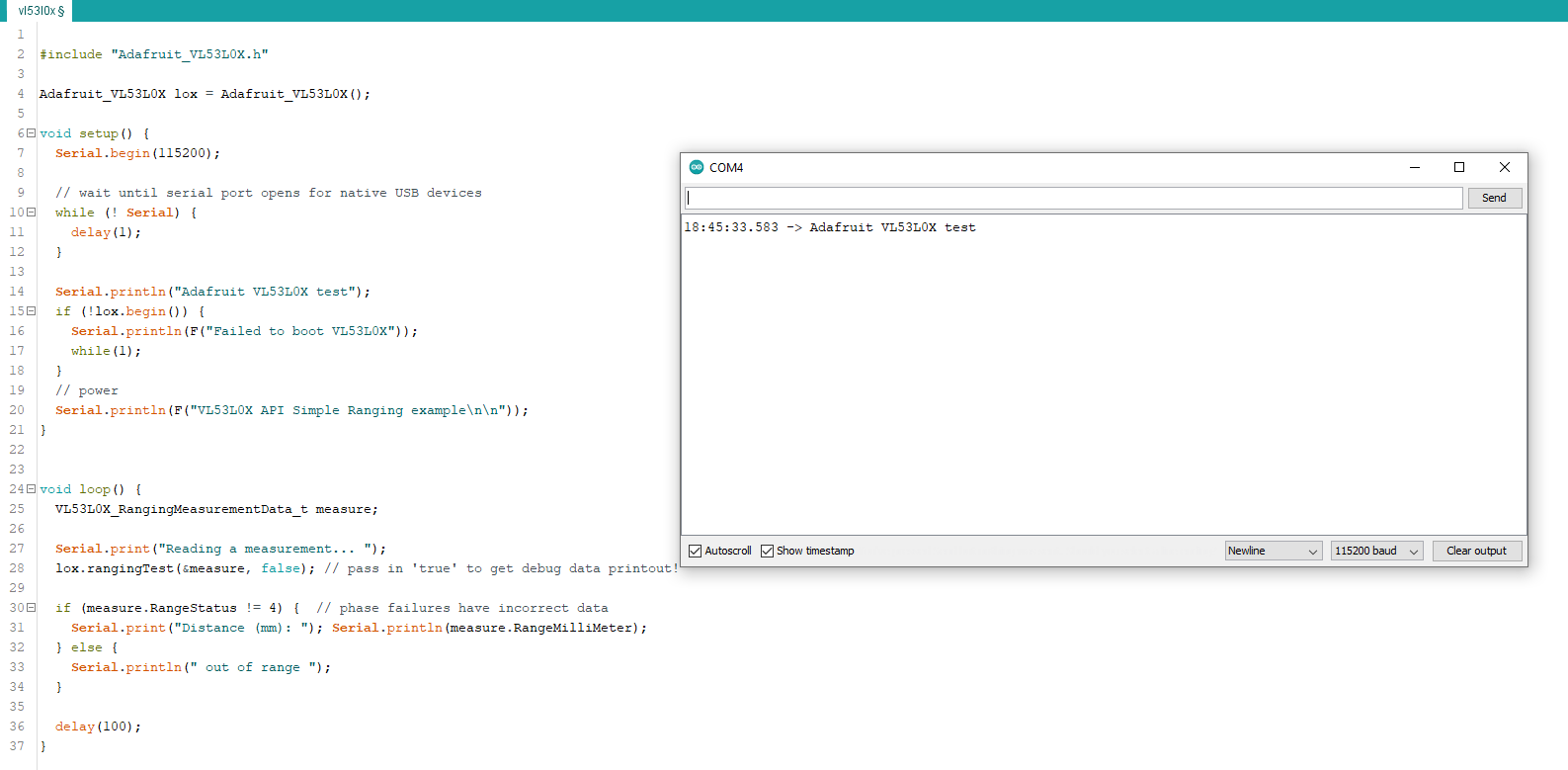Switch to the vl53l0x sketch tab
The image size is (1568, 770).
(x=41, y=11)
